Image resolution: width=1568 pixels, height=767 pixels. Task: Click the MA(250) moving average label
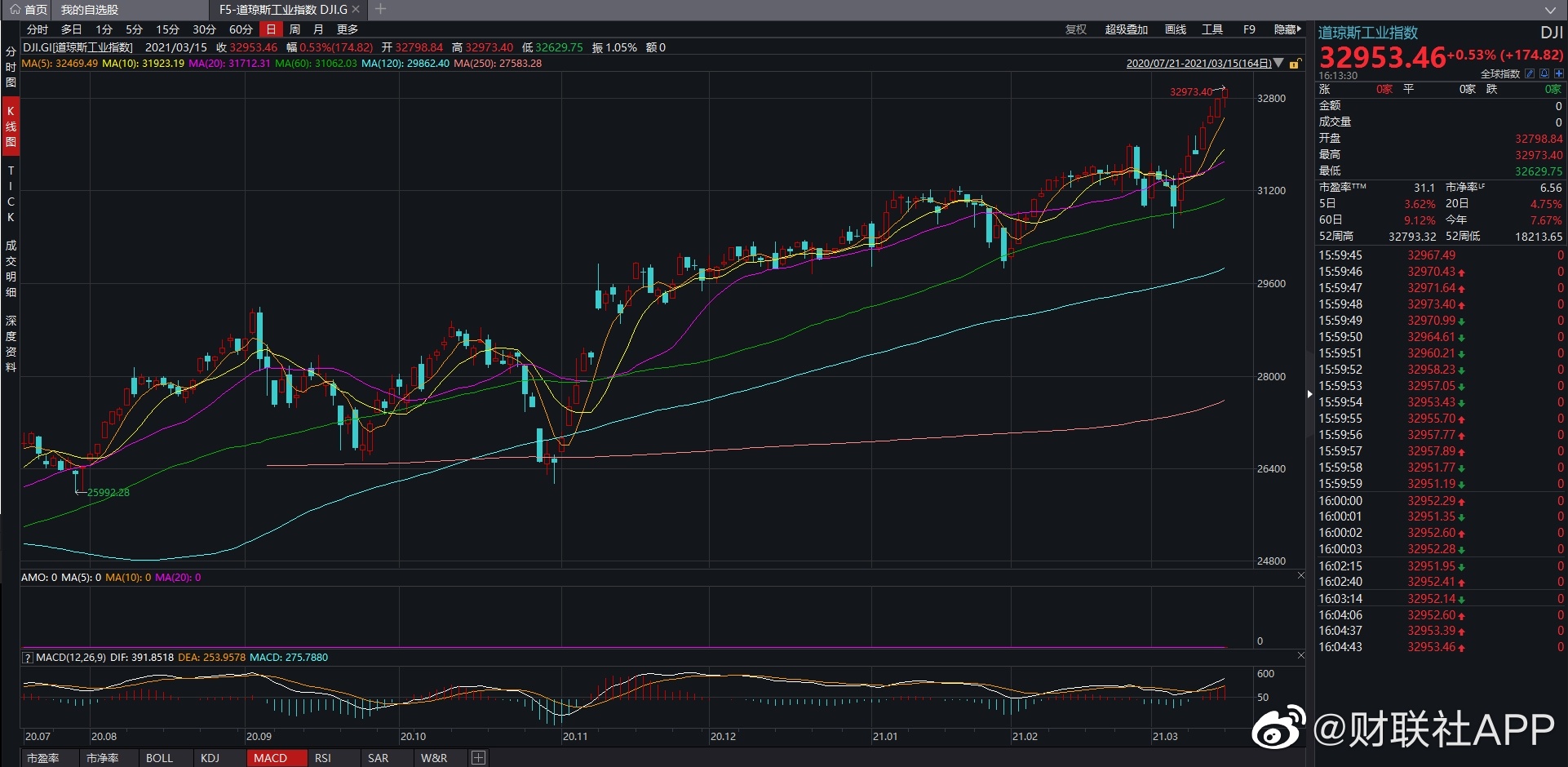pyautogui.click(x=498, y=63)
